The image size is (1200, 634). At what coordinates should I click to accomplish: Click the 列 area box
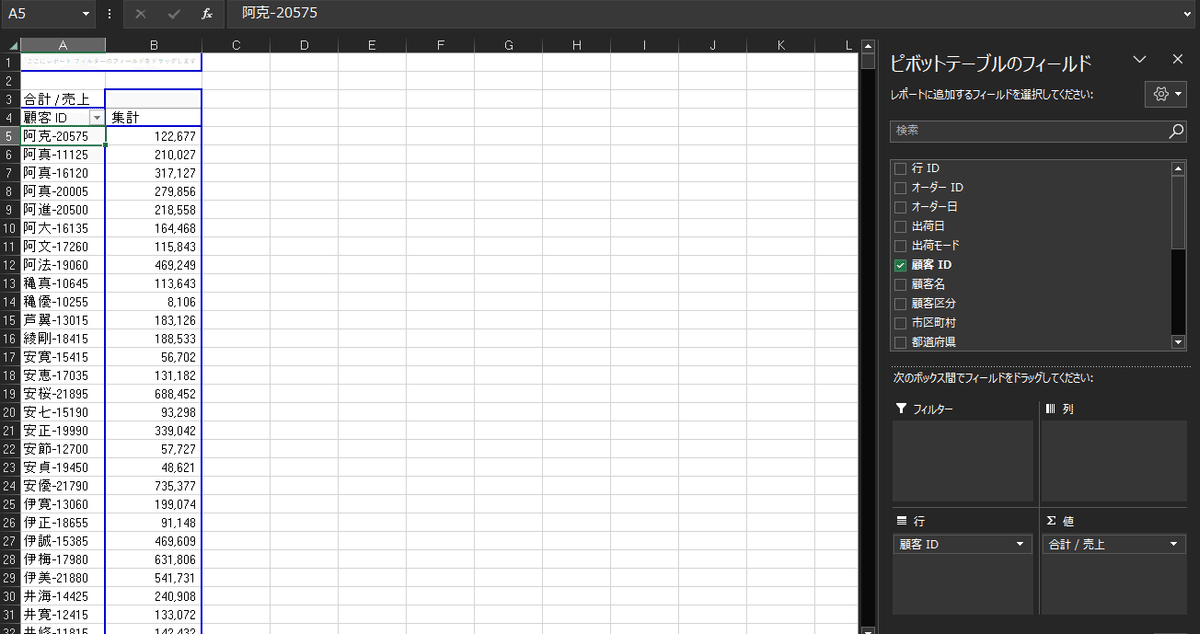[1114, 461]
